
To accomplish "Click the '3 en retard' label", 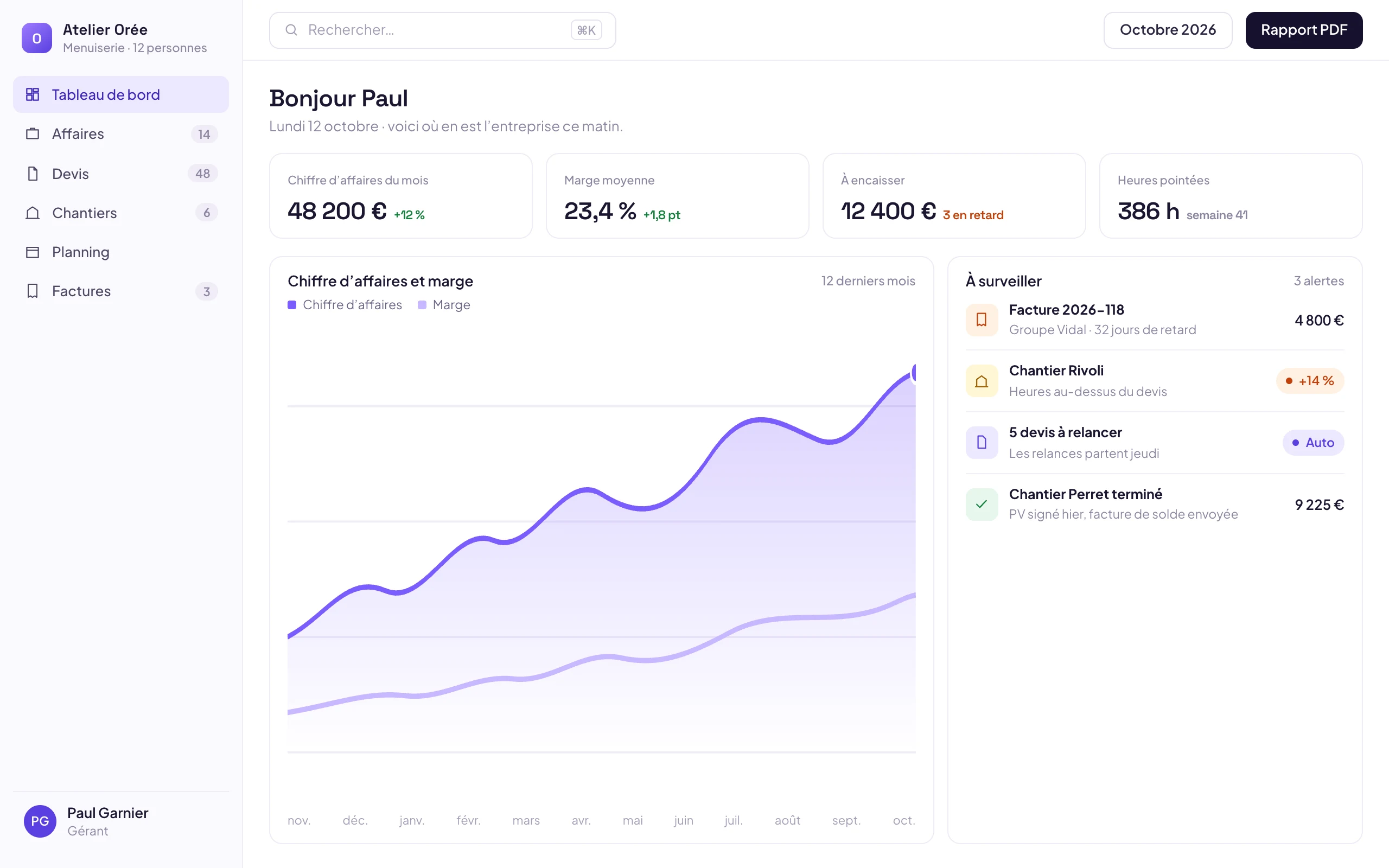I will [973, 215].
